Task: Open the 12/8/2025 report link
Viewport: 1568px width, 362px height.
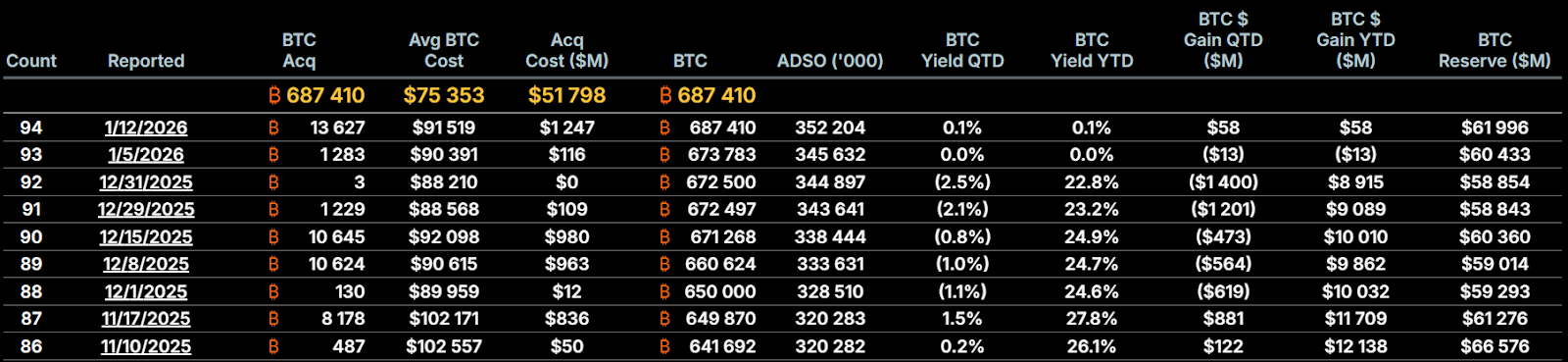Action: pyautogui.click(x=146, y=264)
